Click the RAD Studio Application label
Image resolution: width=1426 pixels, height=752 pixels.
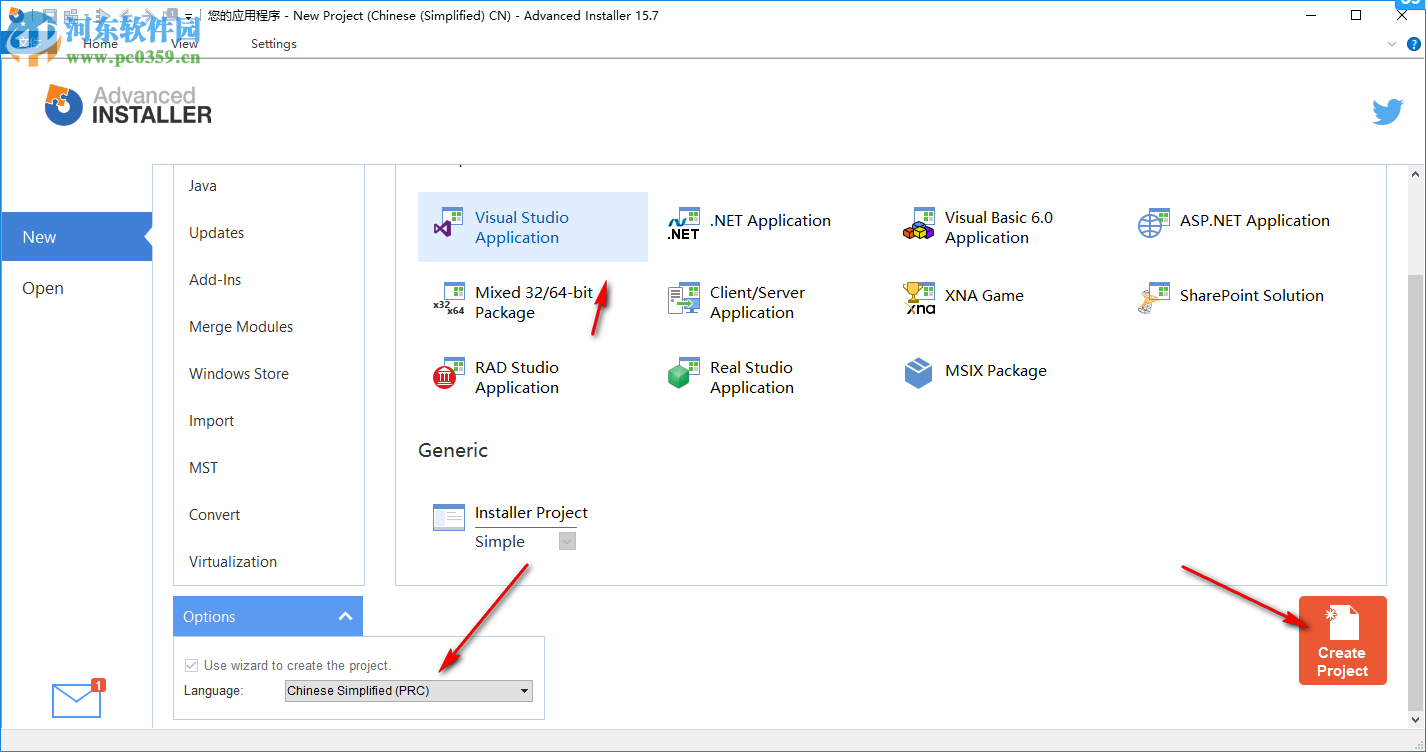517,377
